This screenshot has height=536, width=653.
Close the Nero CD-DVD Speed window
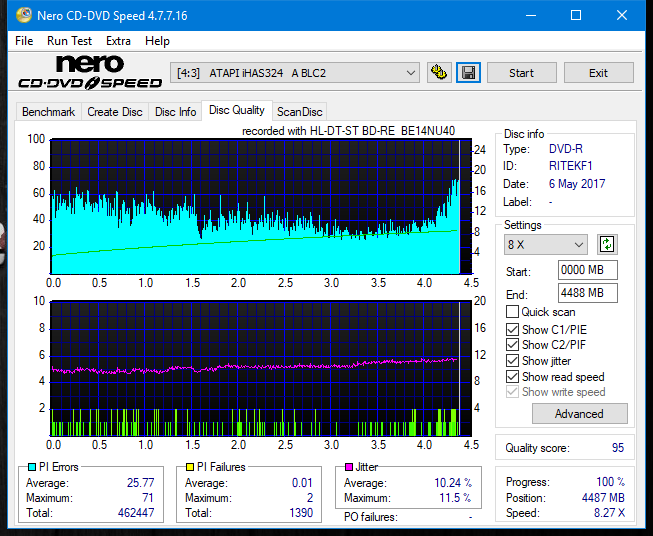622,15
